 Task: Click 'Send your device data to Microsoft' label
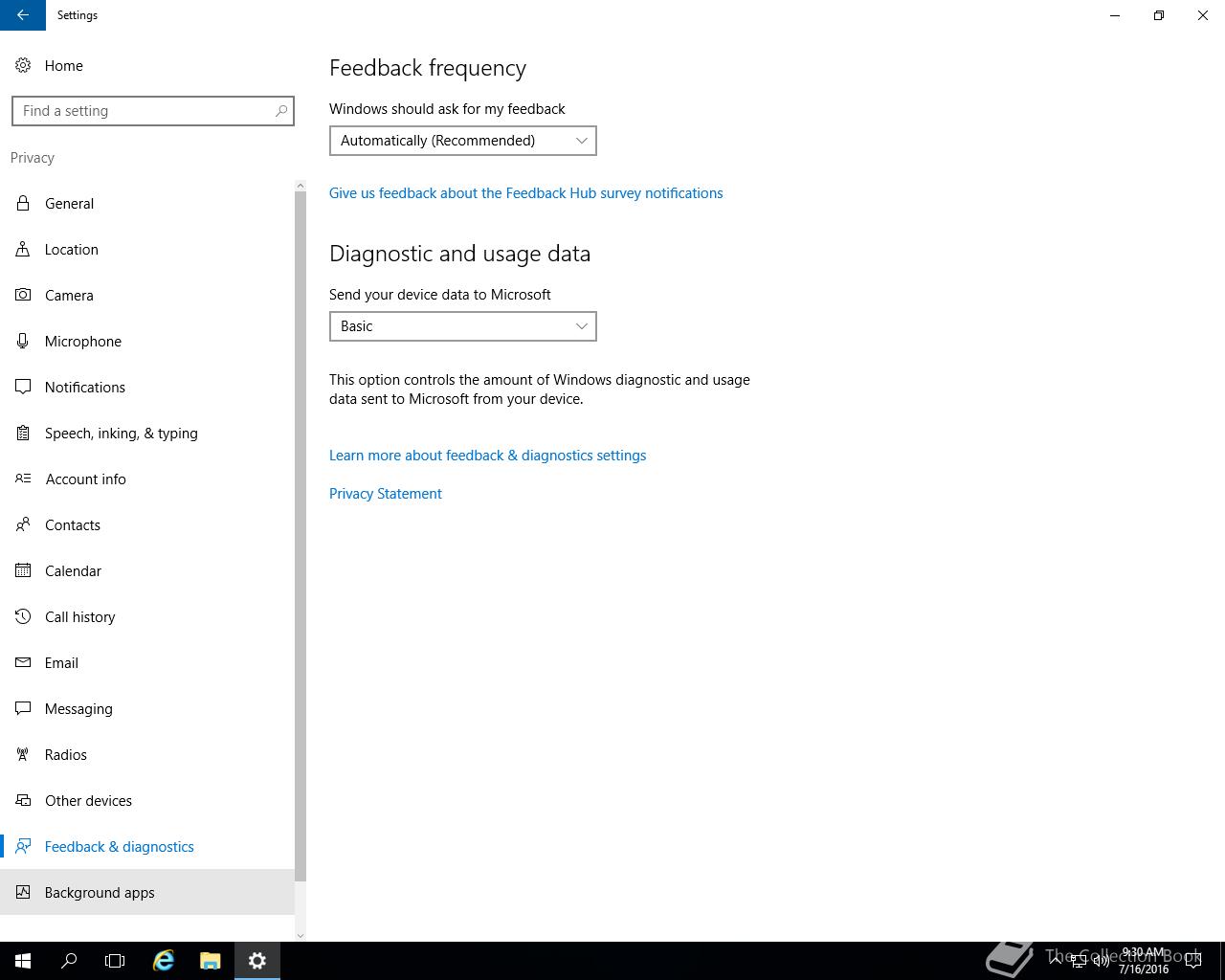(440, 295)
